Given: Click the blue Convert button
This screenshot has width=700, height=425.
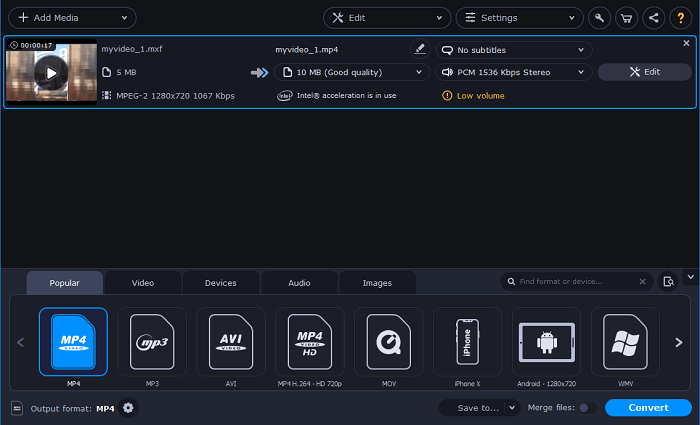Looking at the screenshot, I should coord(648,408).
